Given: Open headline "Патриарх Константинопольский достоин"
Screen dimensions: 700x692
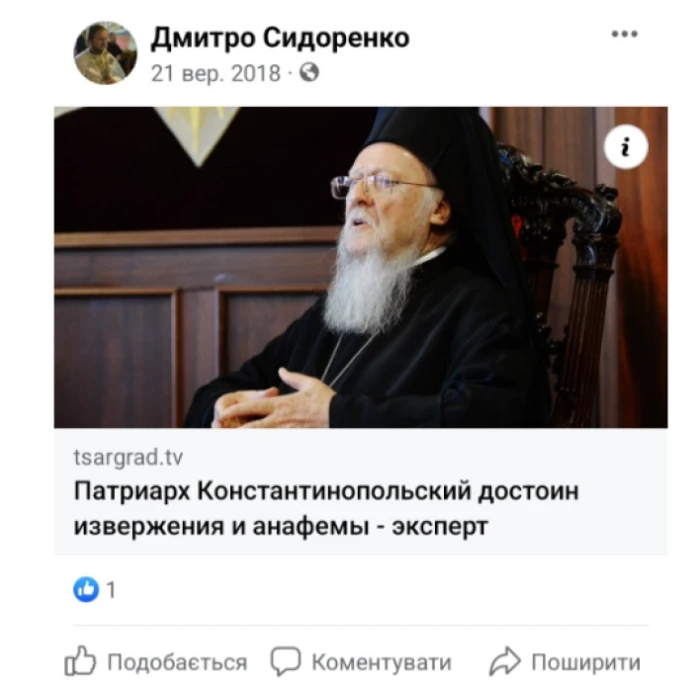Looking at the screenshot, I should pyautogui.click(x=326, y=491).
